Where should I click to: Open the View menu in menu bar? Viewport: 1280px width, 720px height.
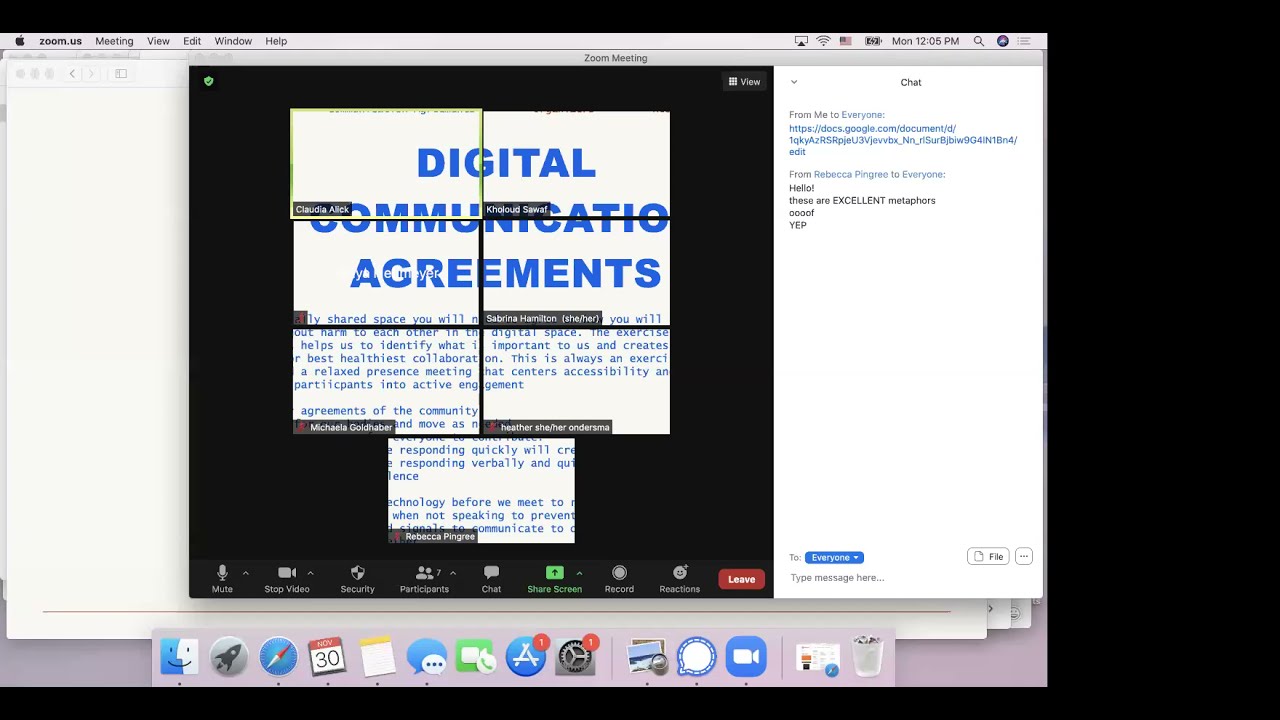(x=158, y=41)
